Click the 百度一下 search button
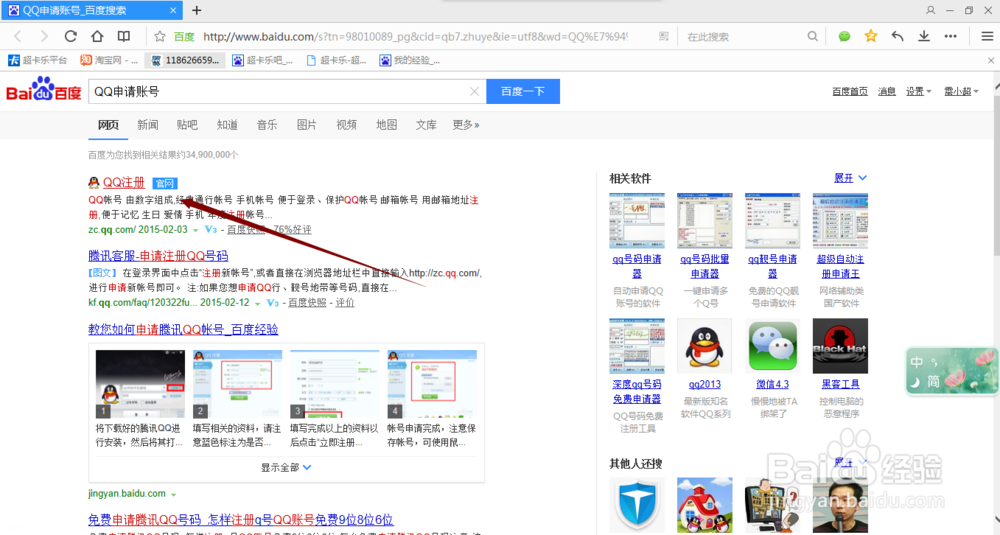The width and height of the screenshot is (1000, 535). coord(523,91)
